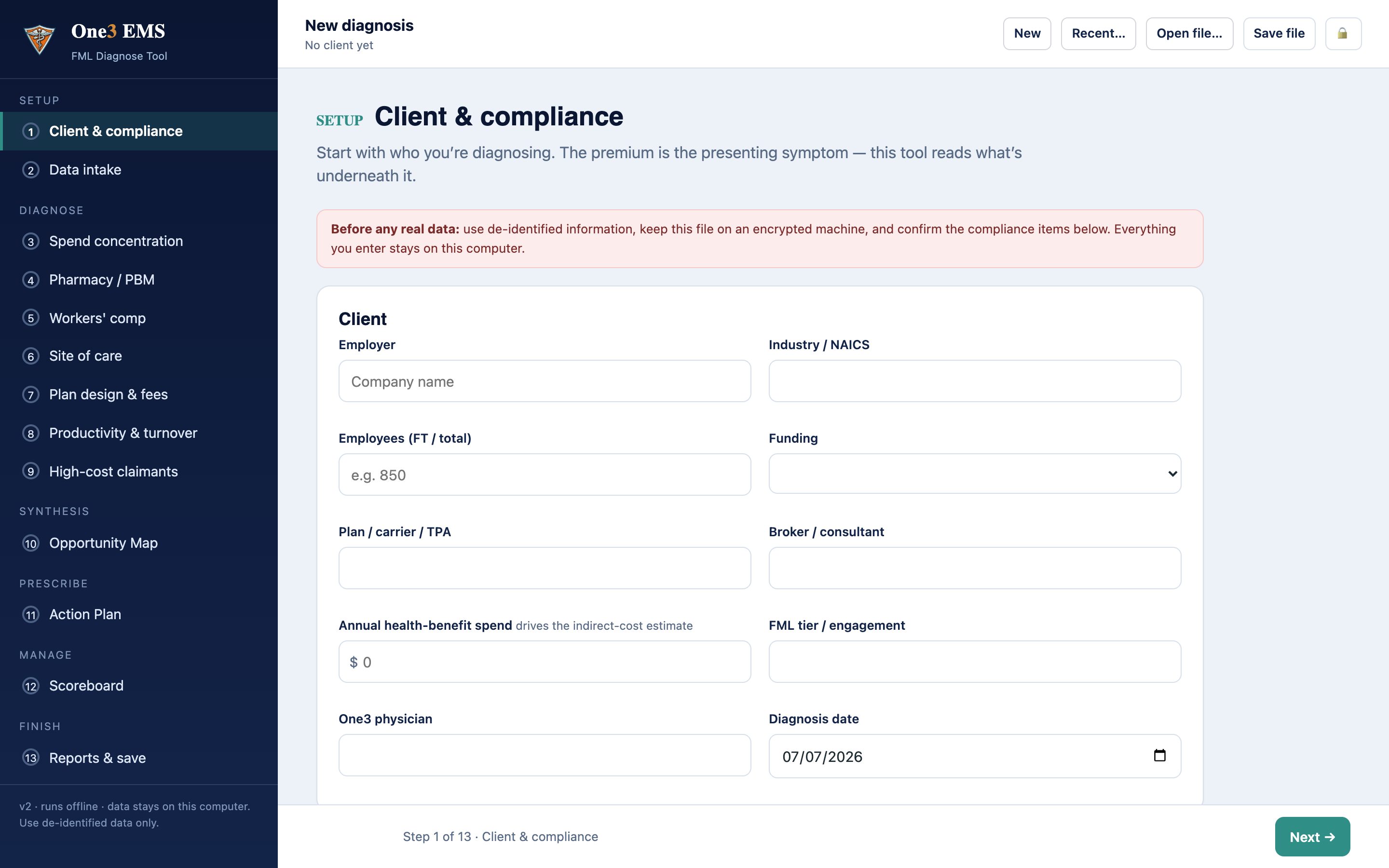Click the Industry / NAICS field
The width and height of the screenshot is (1389, 868).
pyautogui.click(x=975, y=381)
